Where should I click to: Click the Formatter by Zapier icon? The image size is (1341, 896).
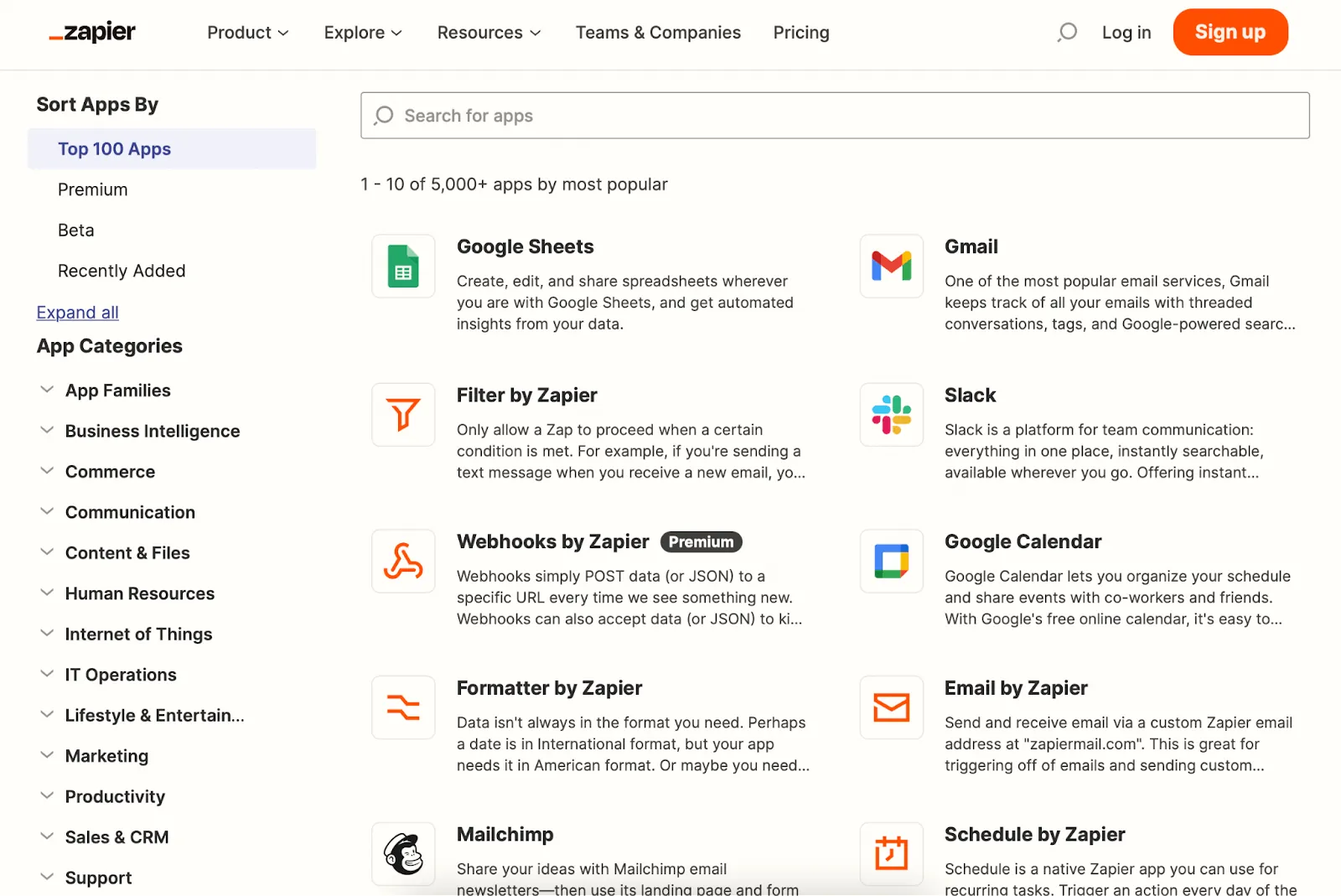click(403, 707)
